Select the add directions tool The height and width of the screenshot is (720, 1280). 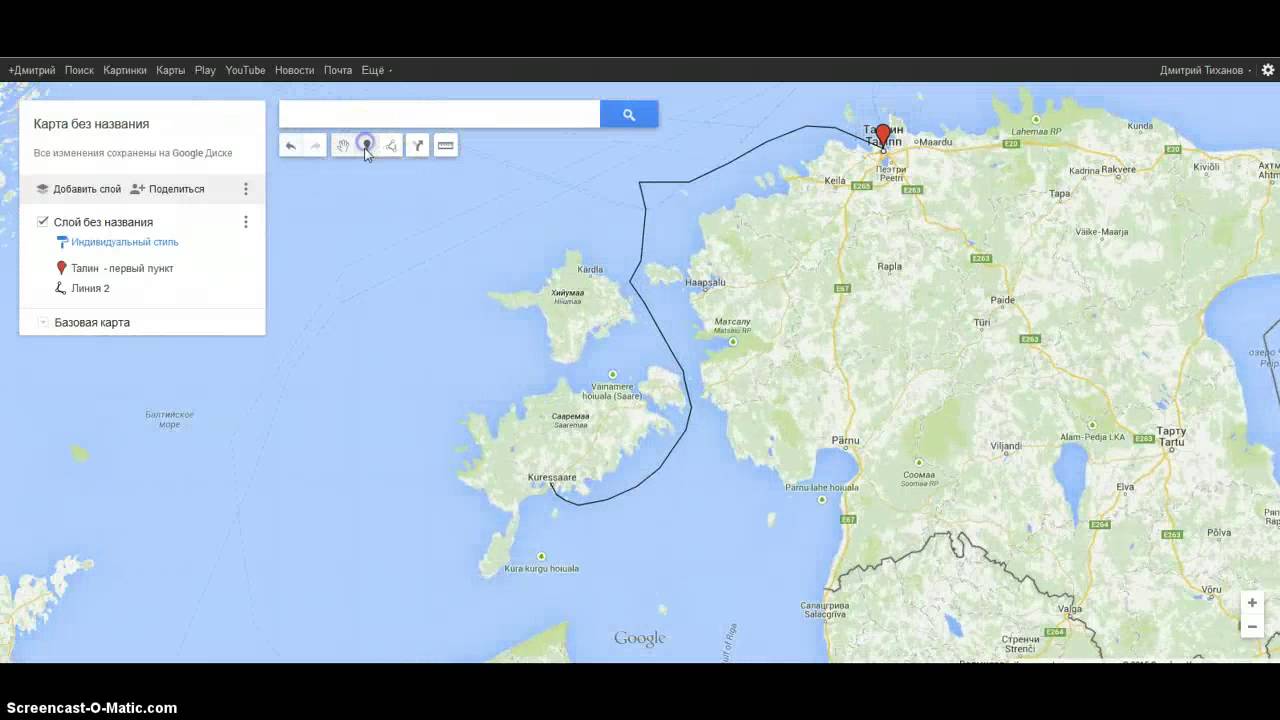tap(418, 146)
